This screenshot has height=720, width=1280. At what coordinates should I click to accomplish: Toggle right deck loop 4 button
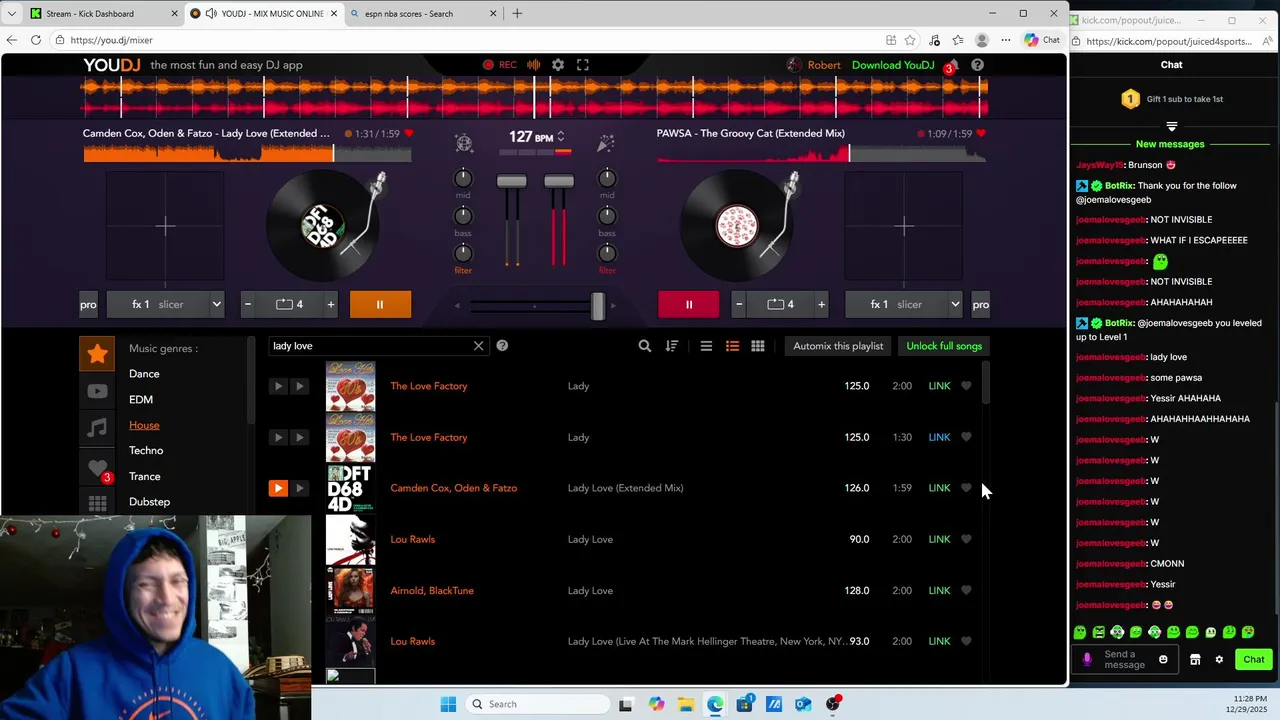tap(780, 304)
